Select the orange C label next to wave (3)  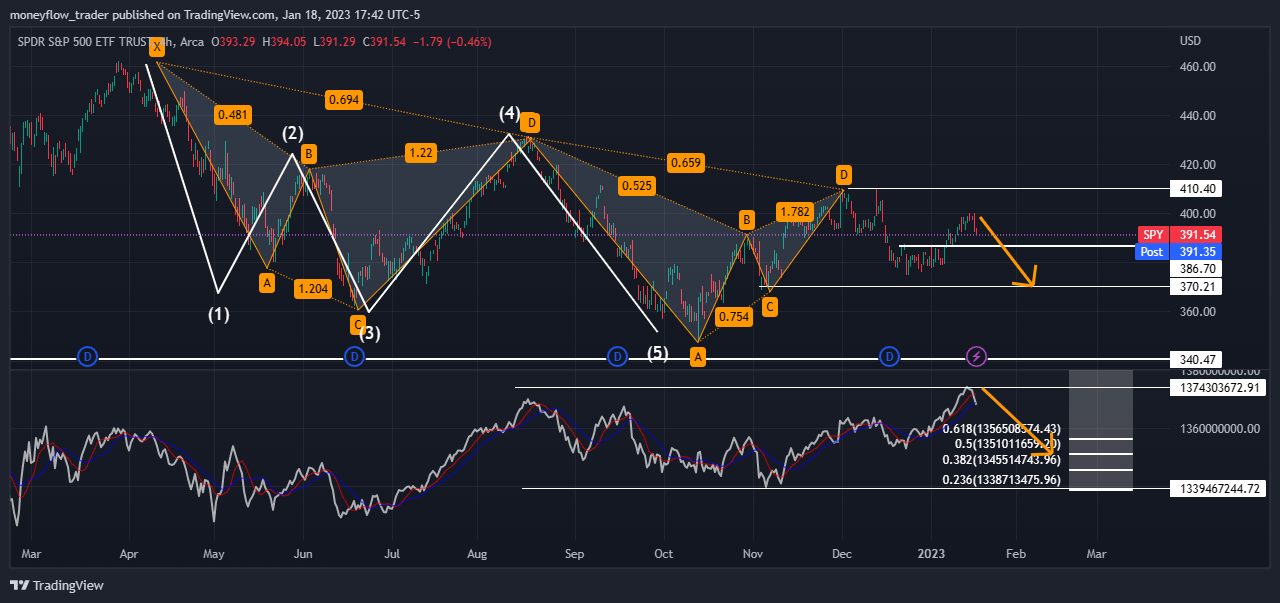pos(358,324)
